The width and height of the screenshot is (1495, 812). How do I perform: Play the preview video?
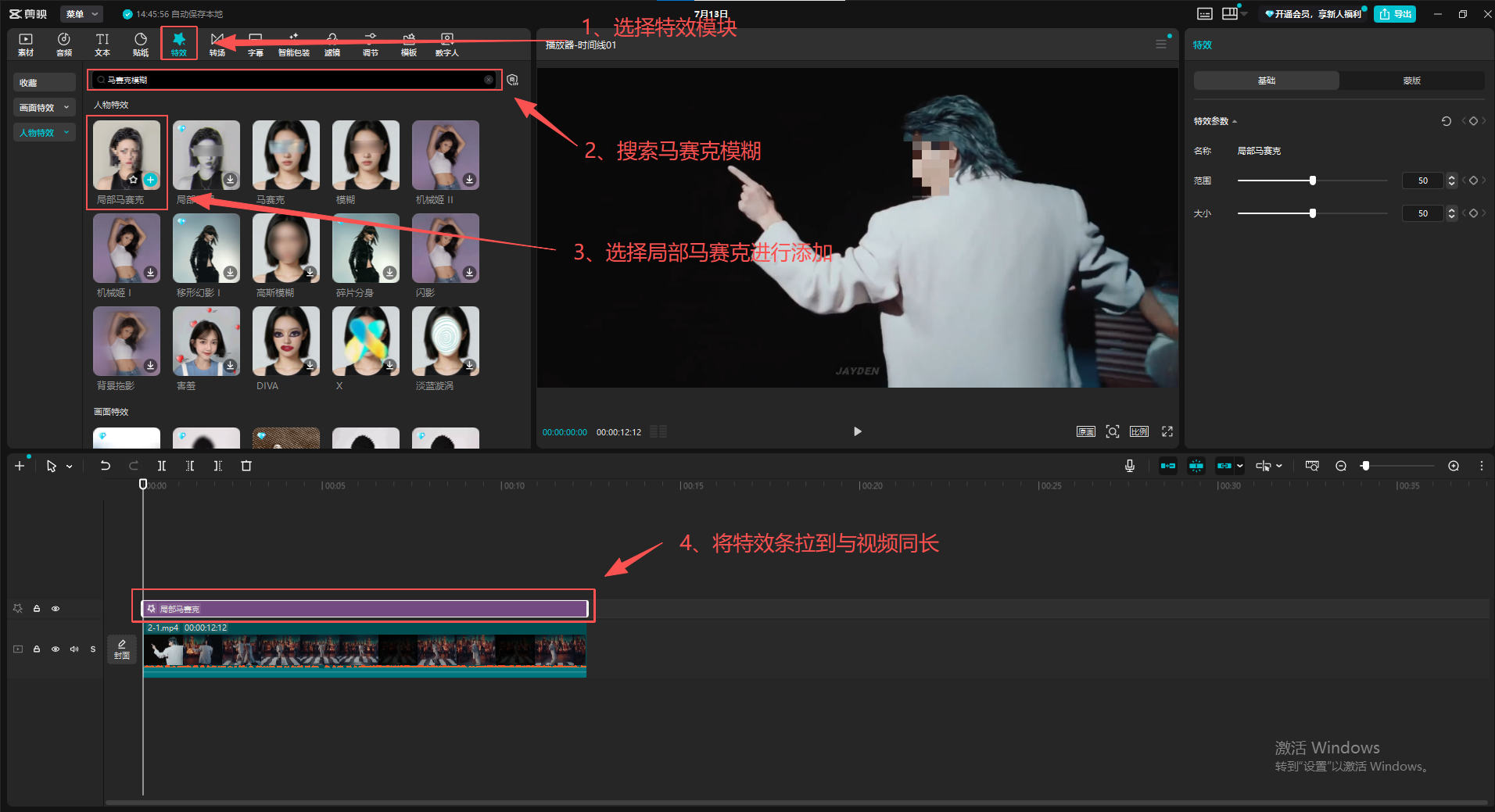pyautogui.click(x=858, y=431)
